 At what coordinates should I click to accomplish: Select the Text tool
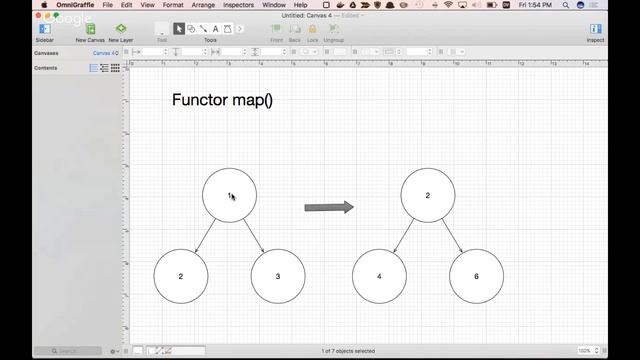pos(216,29)
